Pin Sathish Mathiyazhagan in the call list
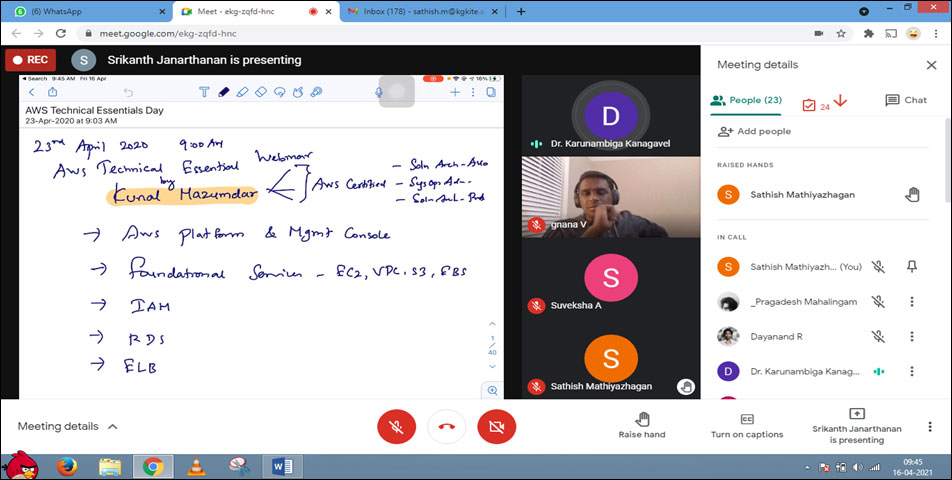Viewport: 952px width, 480px height. (911, 267)
